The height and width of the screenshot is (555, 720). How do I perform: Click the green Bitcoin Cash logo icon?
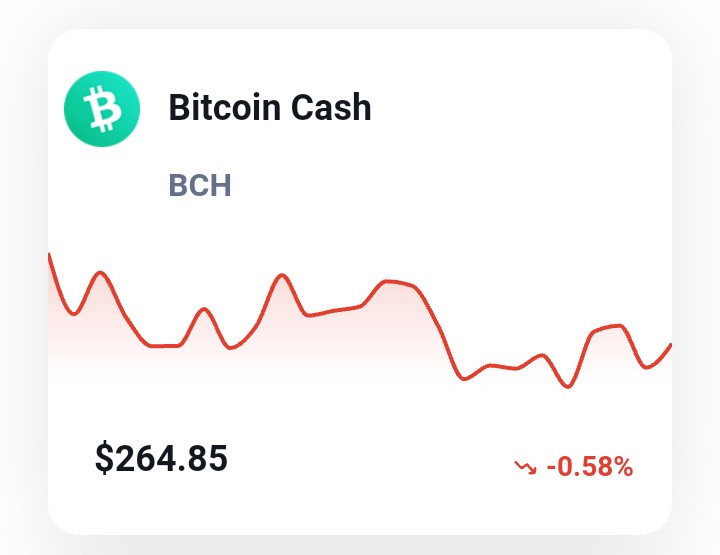click(102, 109)
